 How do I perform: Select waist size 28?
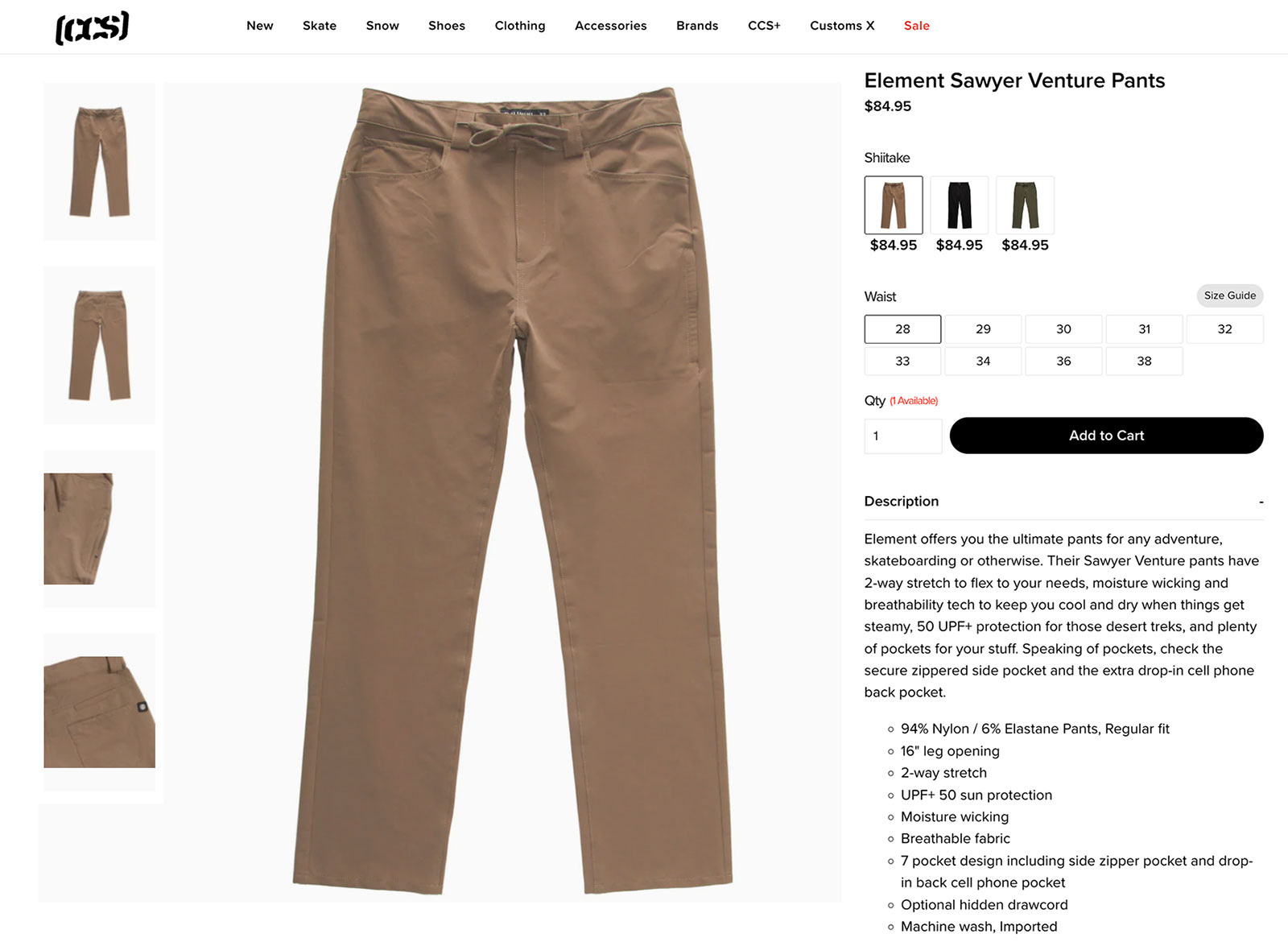pyautogui.click(x=902, y=329)
